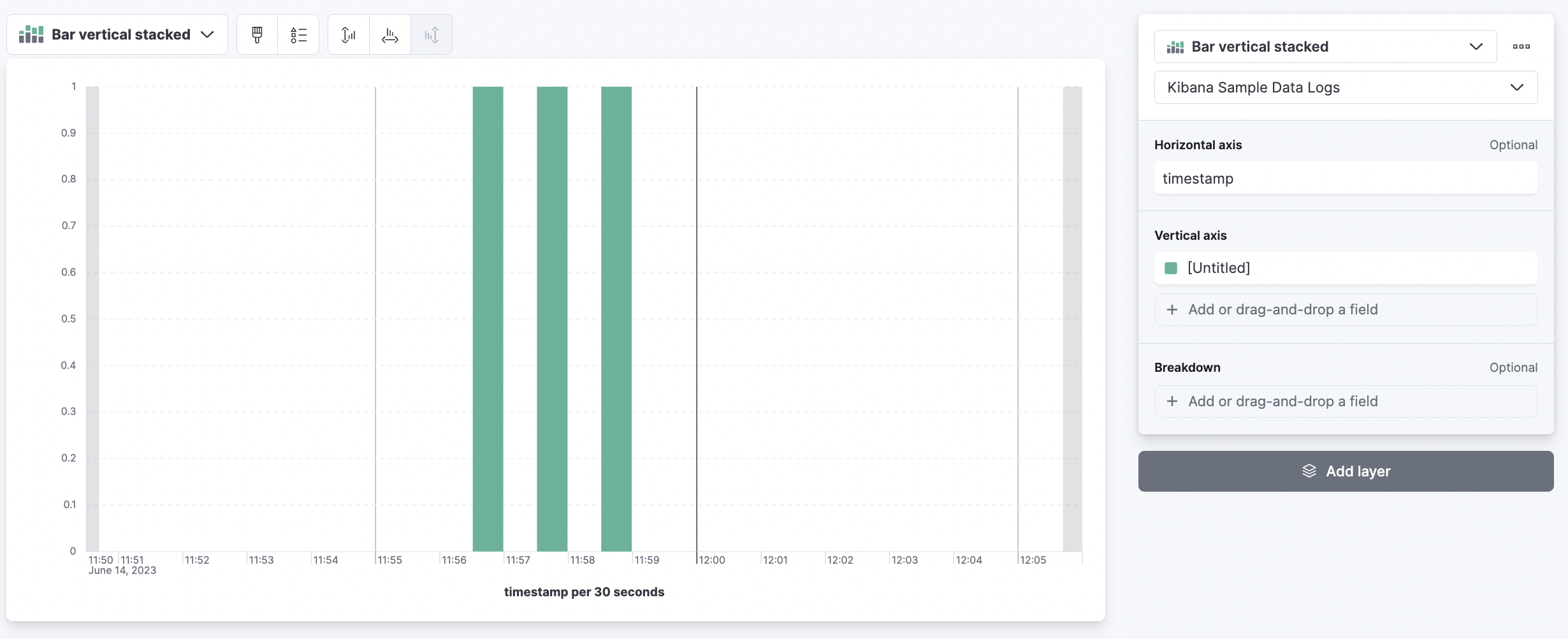
Task: Open the Bar vertical stacked chart type switcher
Action: (x=117, y=34)
